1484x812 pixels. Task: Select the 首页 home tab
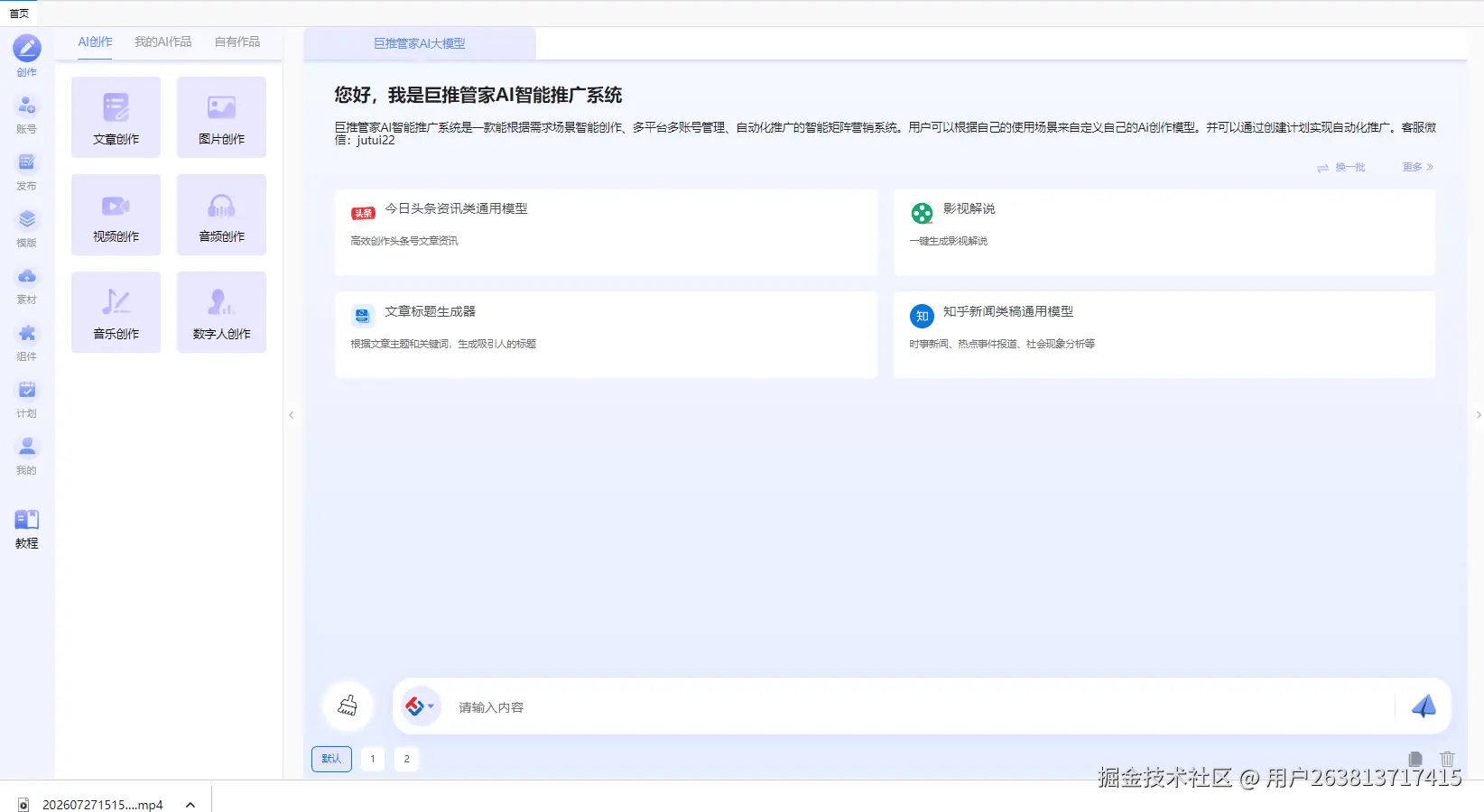pyautogui.click(x=19, y=14)
